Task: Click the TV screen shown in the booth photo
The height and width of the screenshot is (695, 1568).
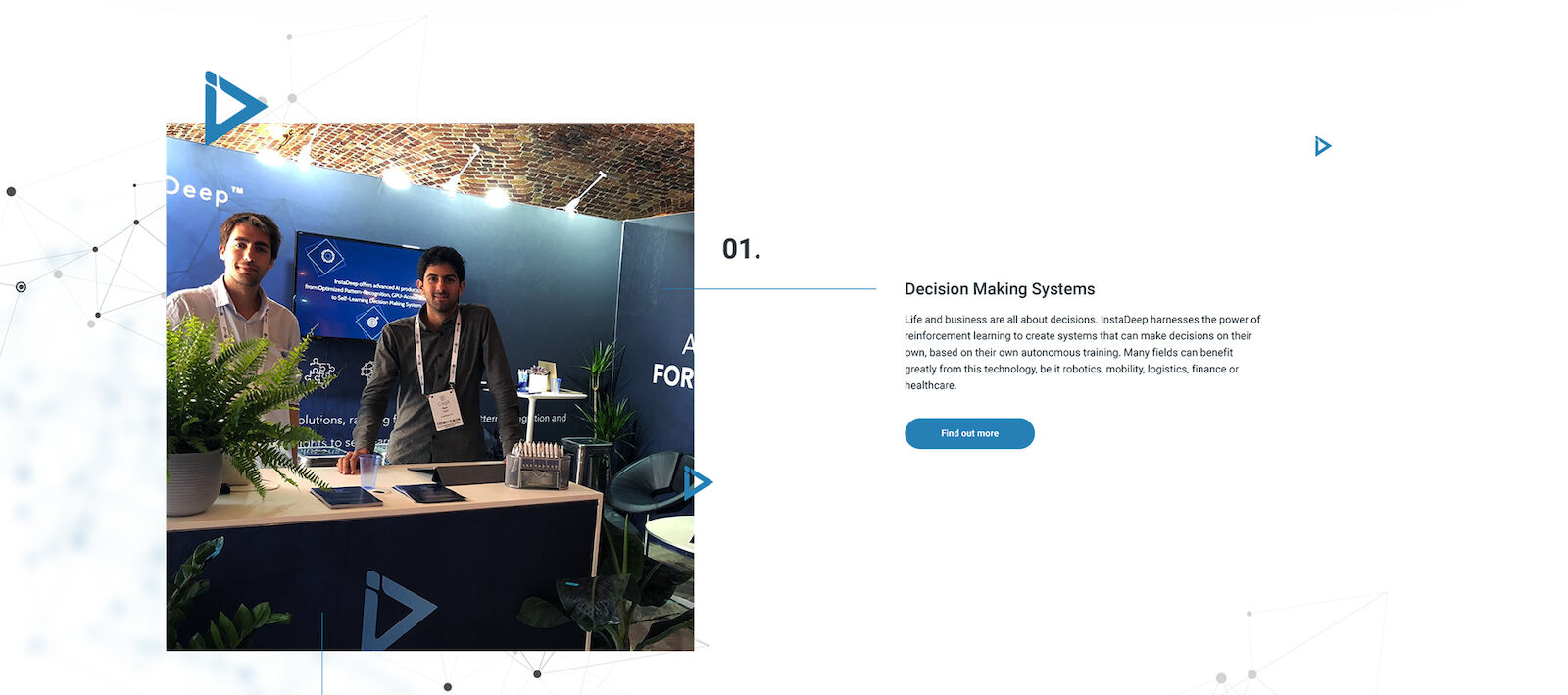Action: [x=359, y=286]
